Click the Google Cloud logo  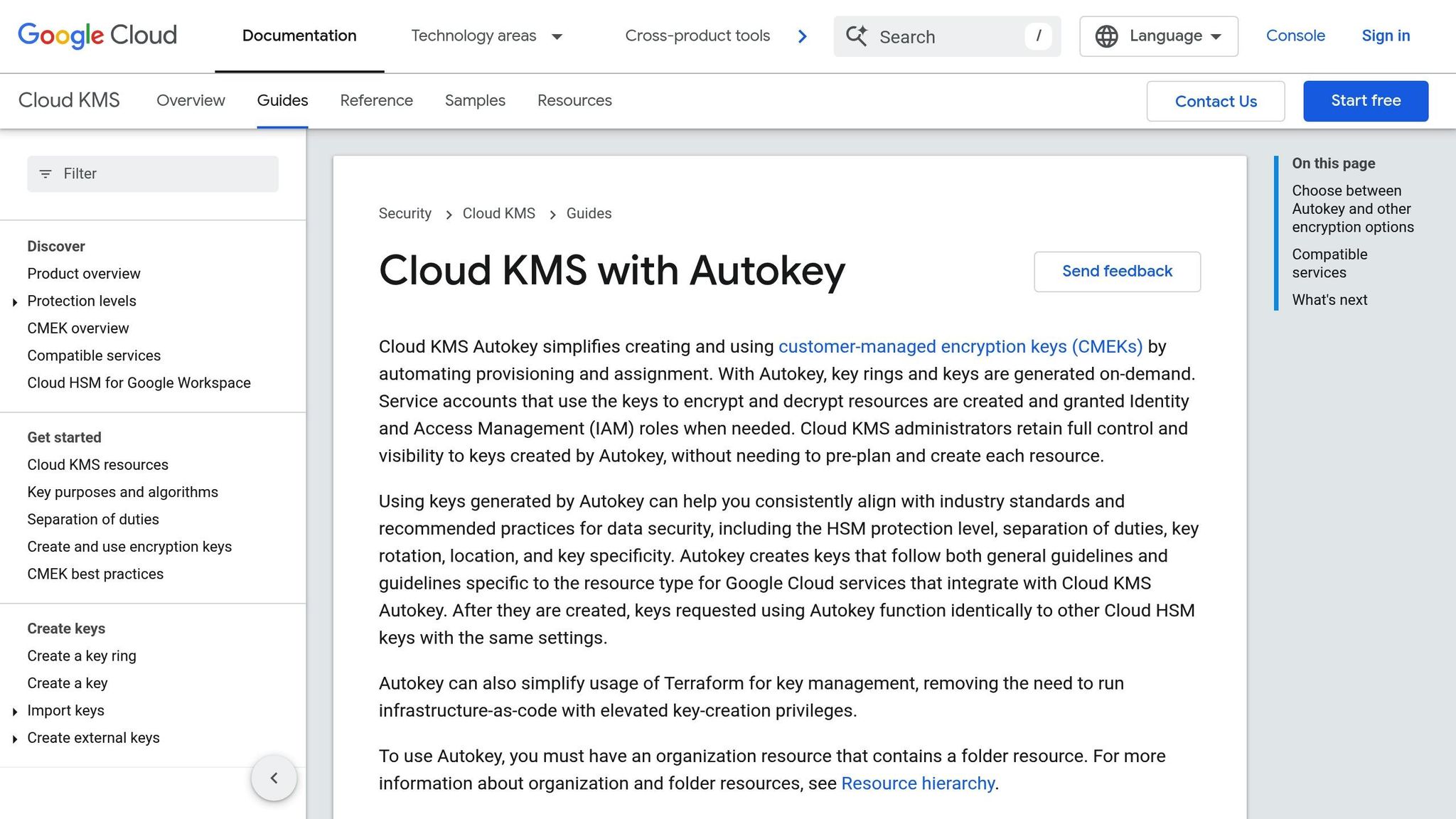[x=97, y=36]
